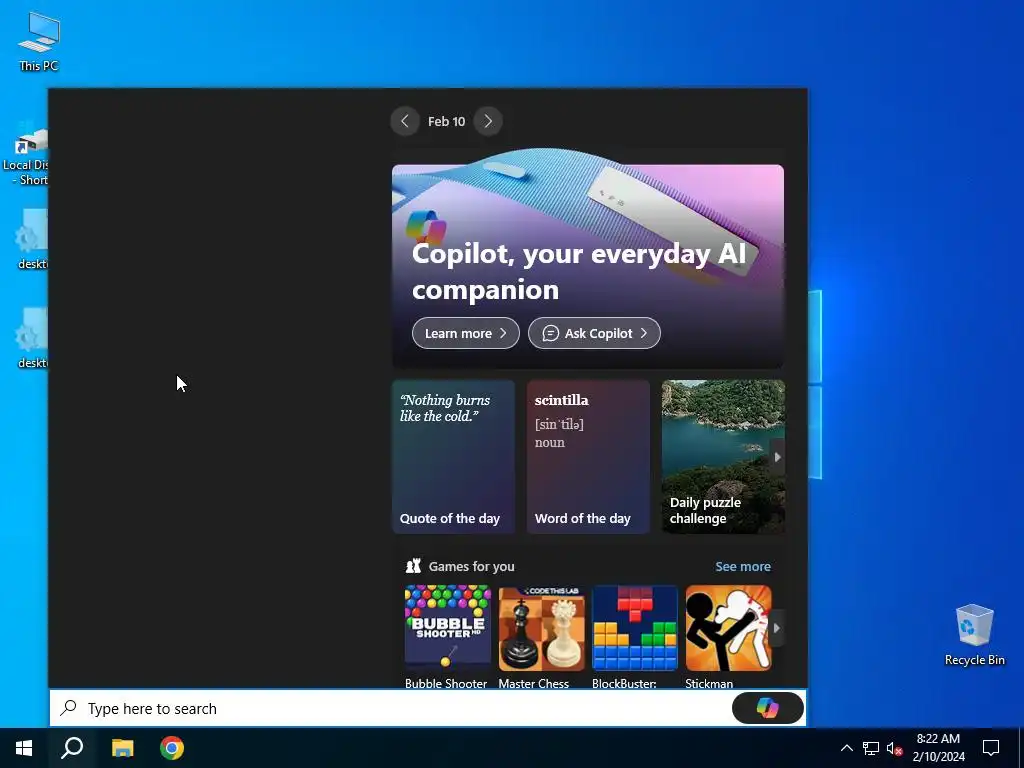Screen dimensions: 1024x768
Task: Click the Ask Copilot button
Action: [x=594, y=333]
